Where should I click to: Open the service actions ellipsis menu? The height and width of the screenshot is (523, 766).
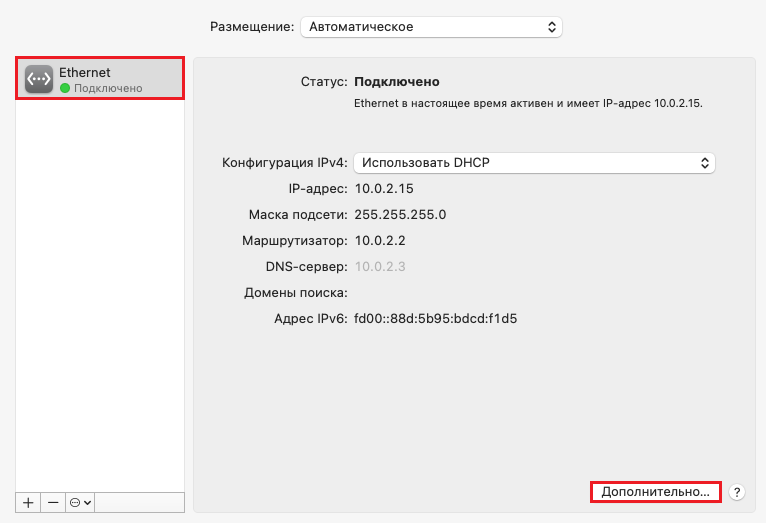tap(80, 502)
